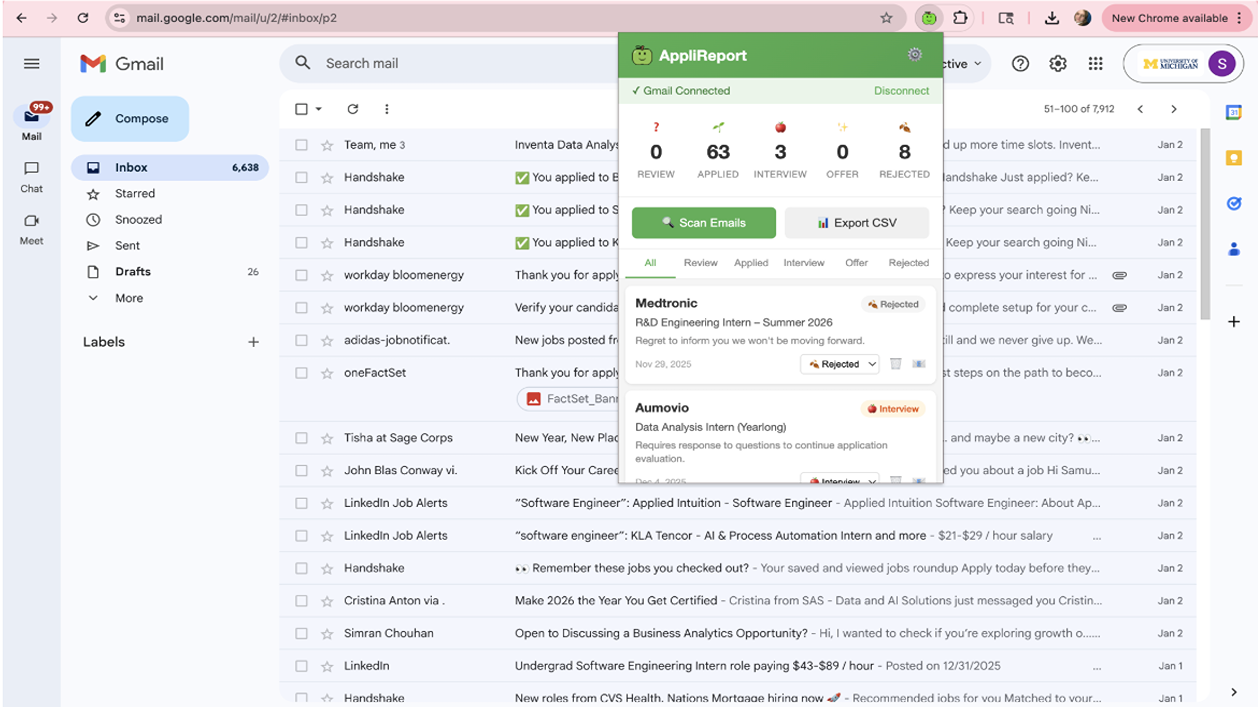Open the Active status dropdown
This screenshot has height=707, width=1259.
click(962, 64)
